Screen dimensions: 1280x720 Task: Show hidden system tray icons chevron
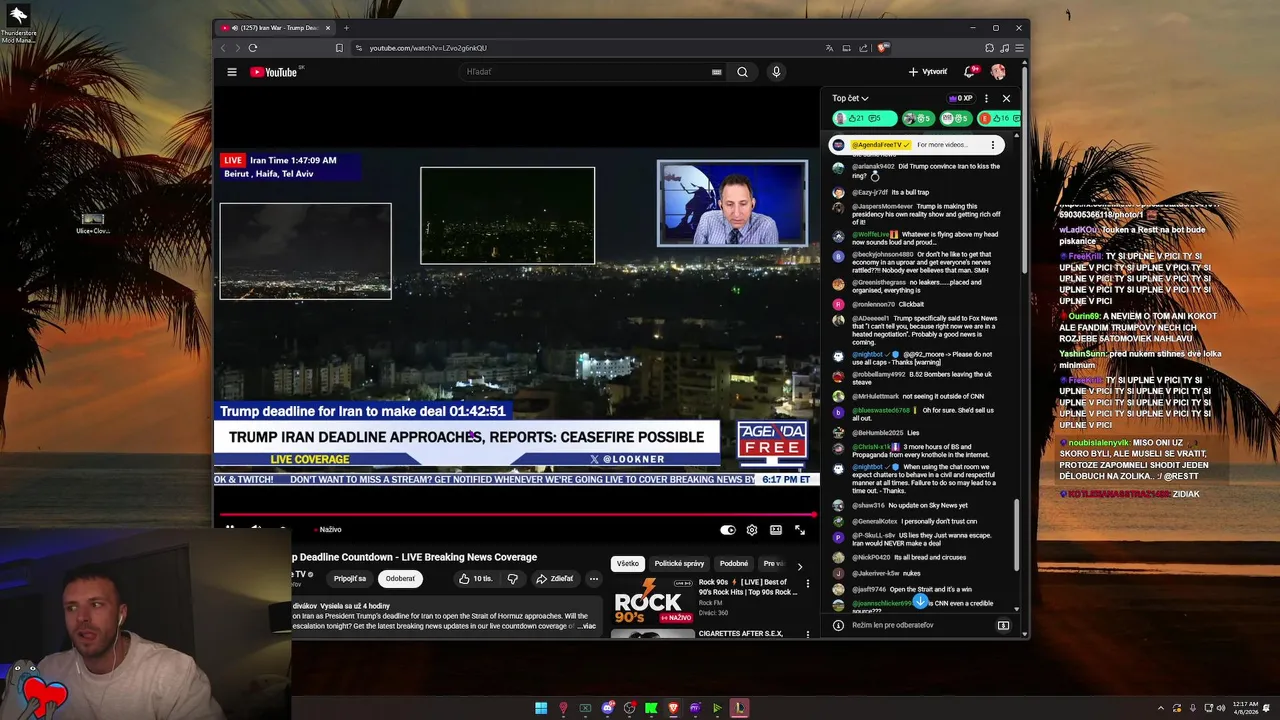(1161, 708)
